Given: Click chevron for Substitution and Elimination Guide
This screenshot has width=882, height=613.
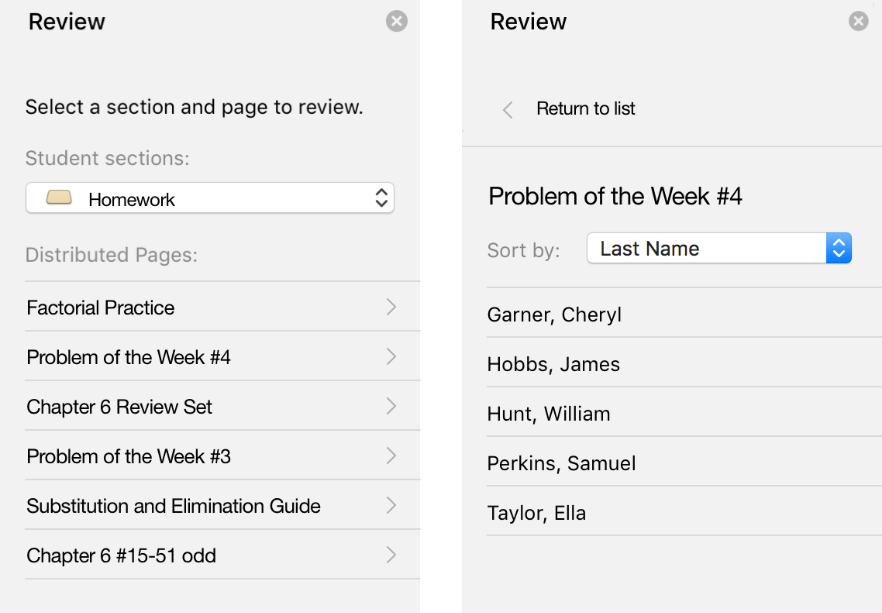Looking at the screenshot, I should click(x=391, y=505).
